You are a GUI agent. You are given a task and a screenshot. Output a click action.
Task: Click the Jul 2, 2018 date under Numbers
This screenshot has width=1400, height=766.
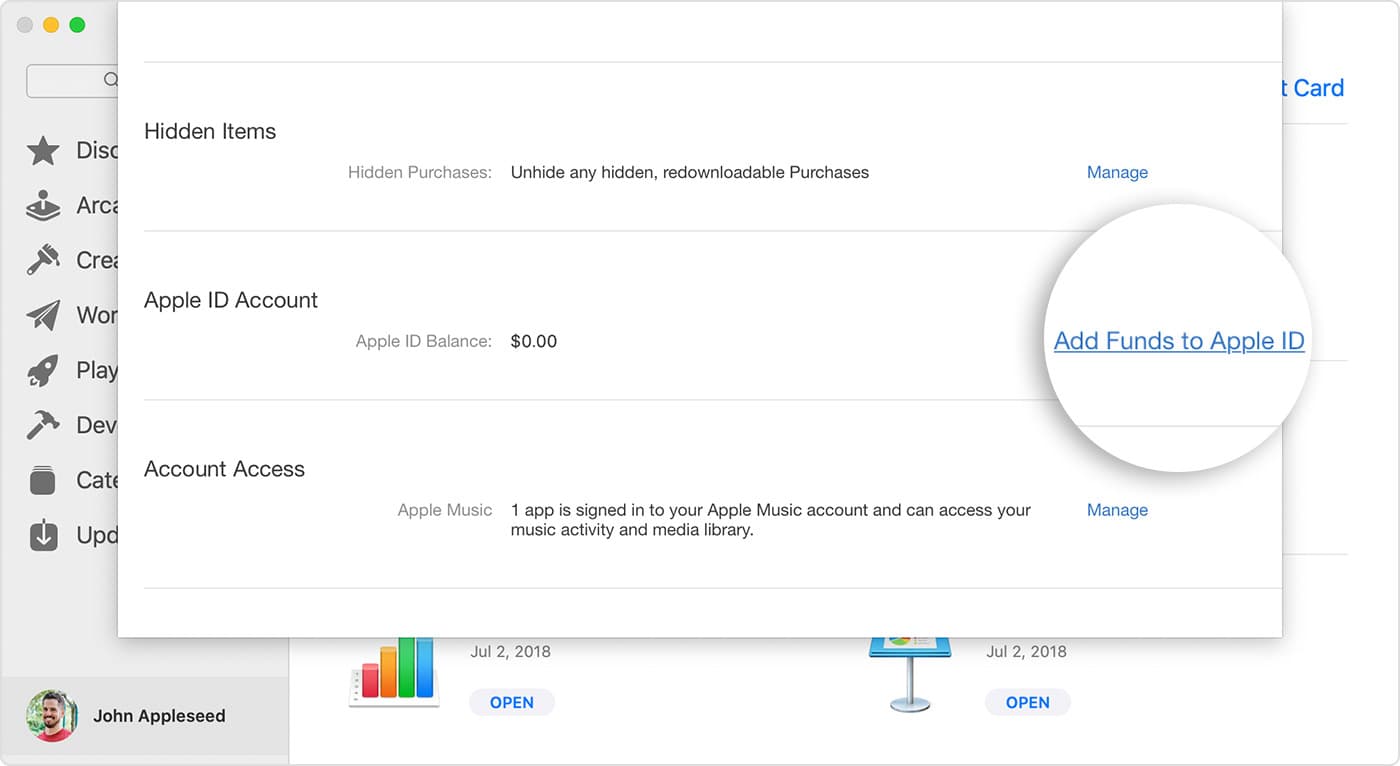[510, 651]
